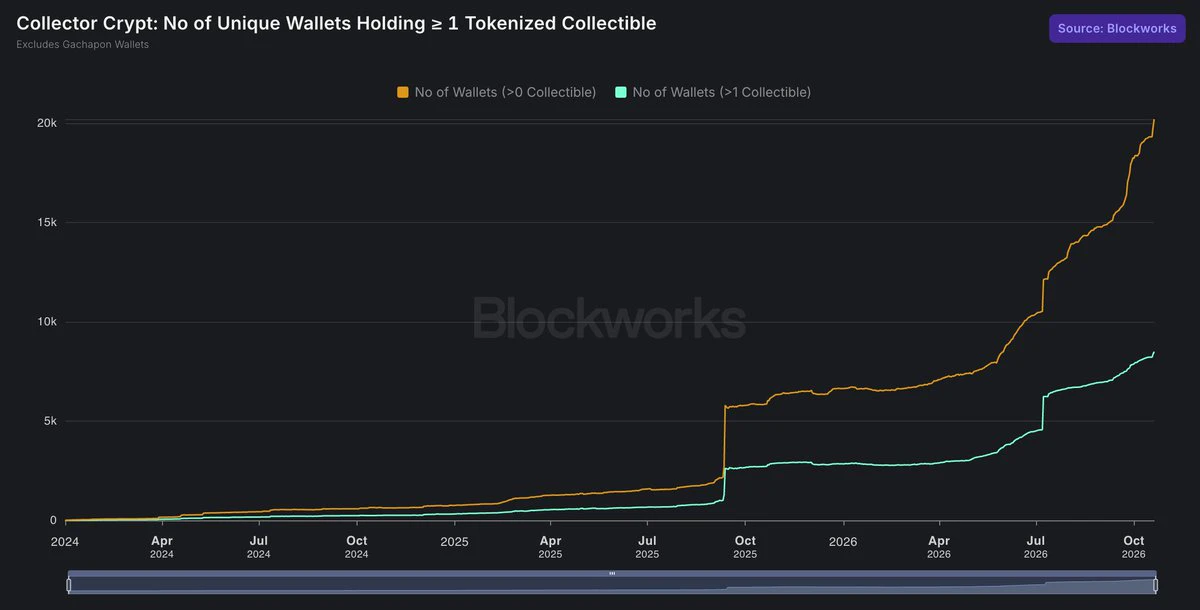Click the 15k y-axis label
The image size is (1200, 610).
click(x=47, y=222)
